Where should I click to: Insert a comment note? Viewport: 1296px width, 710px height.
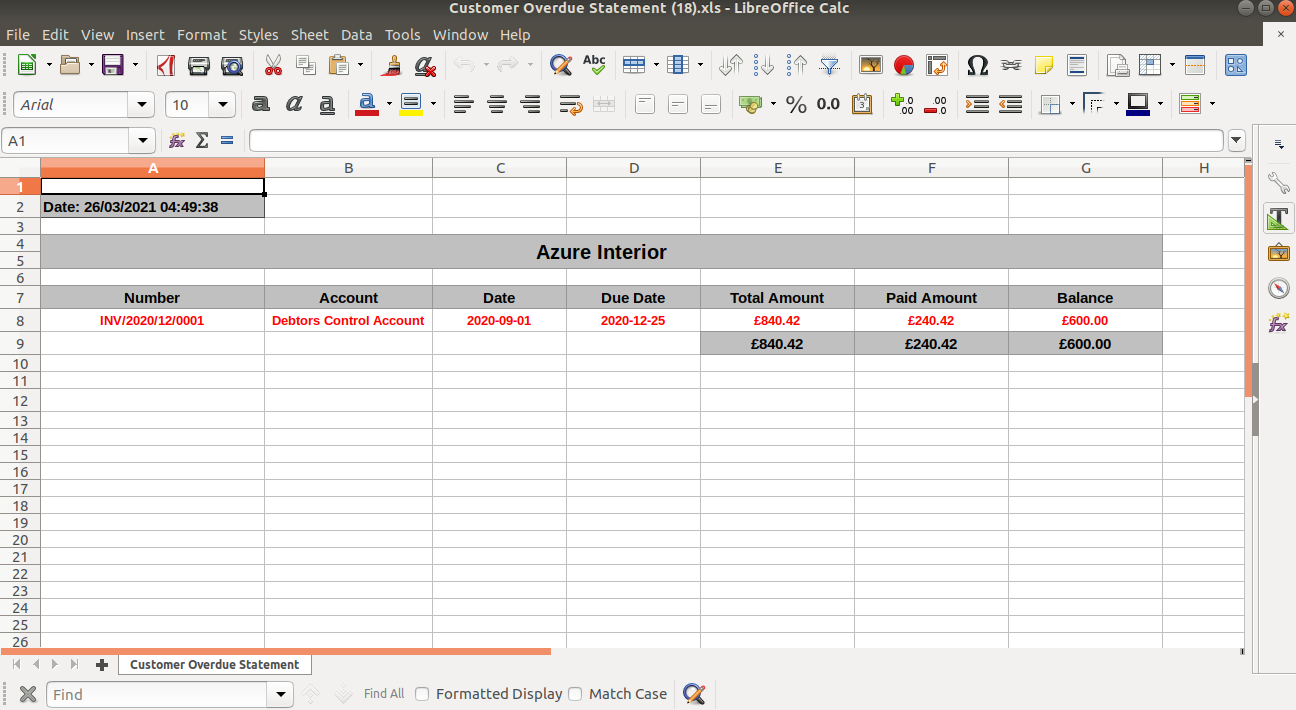(1044, 66)
